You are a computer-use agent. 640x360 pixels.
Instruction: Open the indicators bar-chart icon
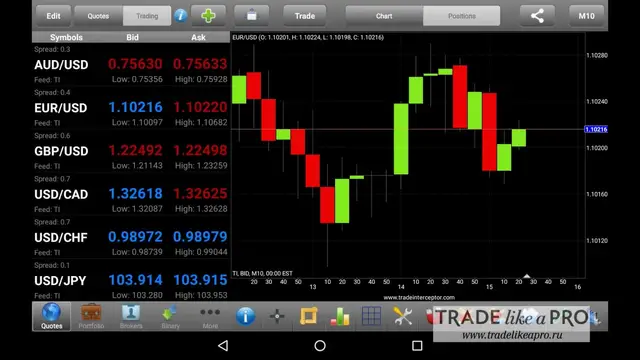340,316
